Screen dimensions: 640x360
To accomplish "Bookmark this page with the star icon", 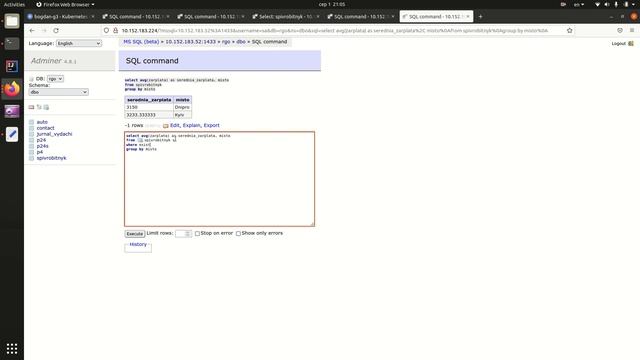I will point(569,30).
